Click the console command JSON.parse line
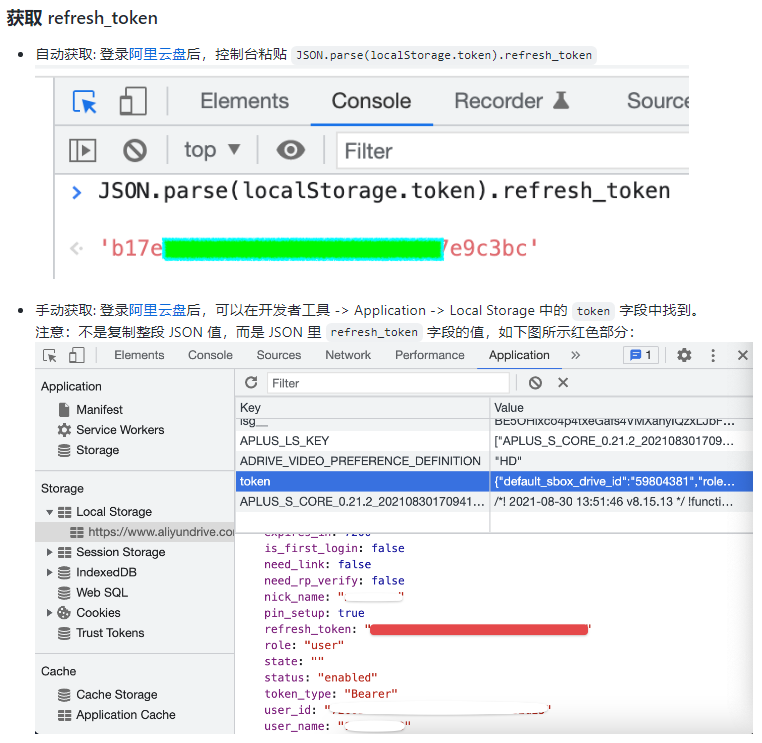 pyautogui.click(x=384, y=191)
